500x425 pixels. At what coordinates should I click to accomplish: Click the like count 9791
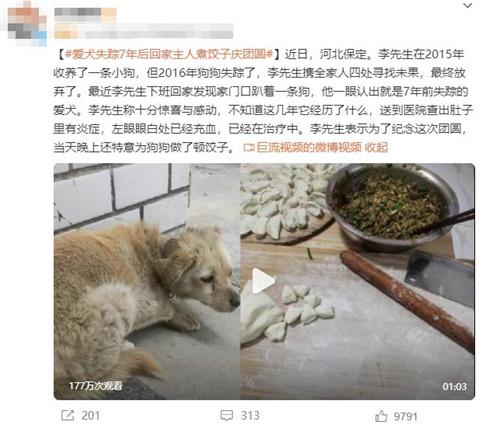click(405, 416)
